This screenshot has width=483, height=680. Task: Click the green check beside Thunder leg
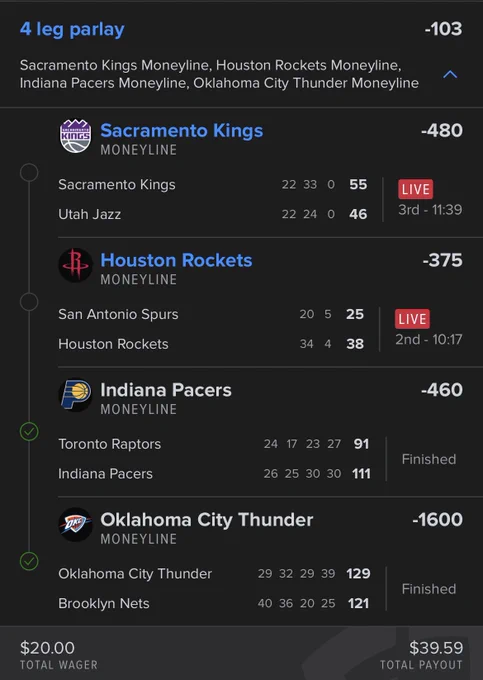pyautogui.click(x=29, y=561)
